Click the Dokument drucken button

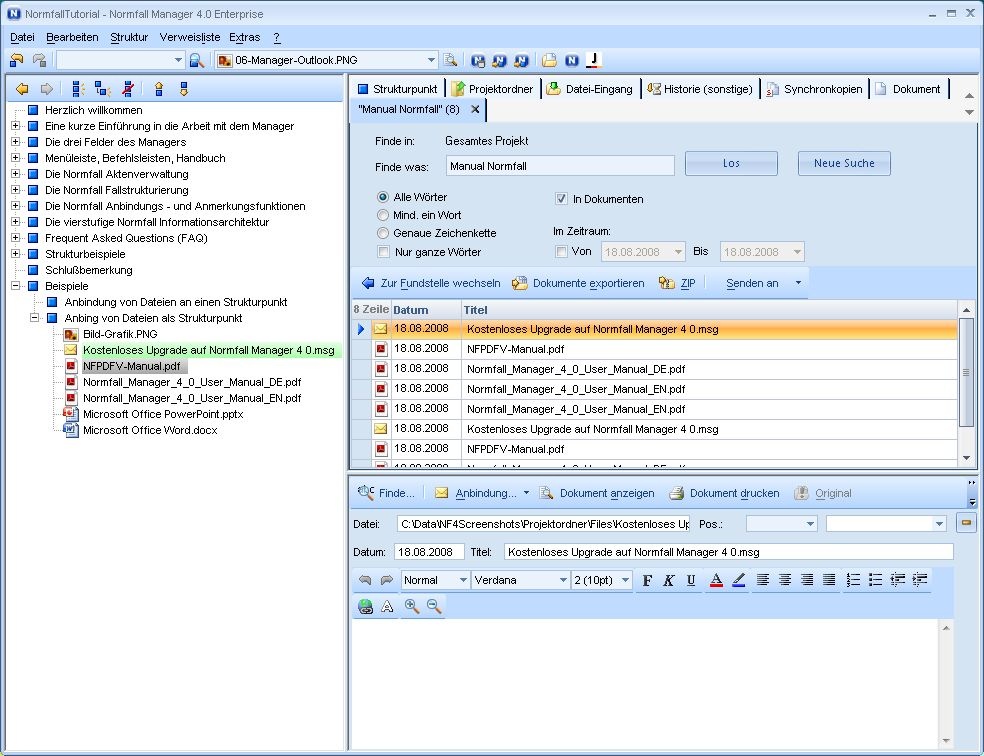coord(724,493)
